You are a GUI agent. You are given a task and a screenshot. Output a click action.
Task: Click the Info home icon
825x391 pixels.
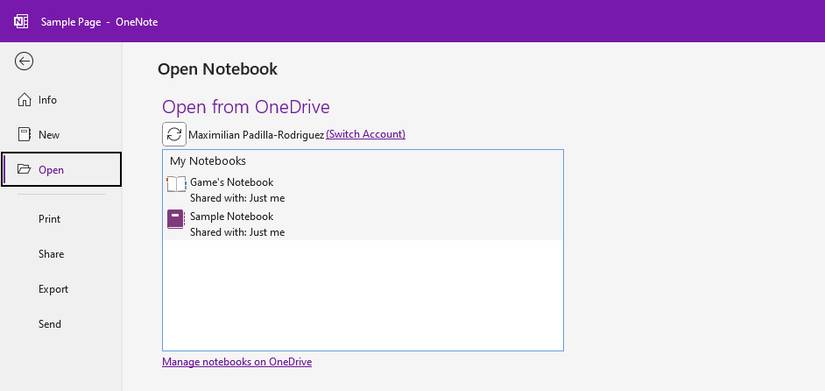click(x=24, y=99)
